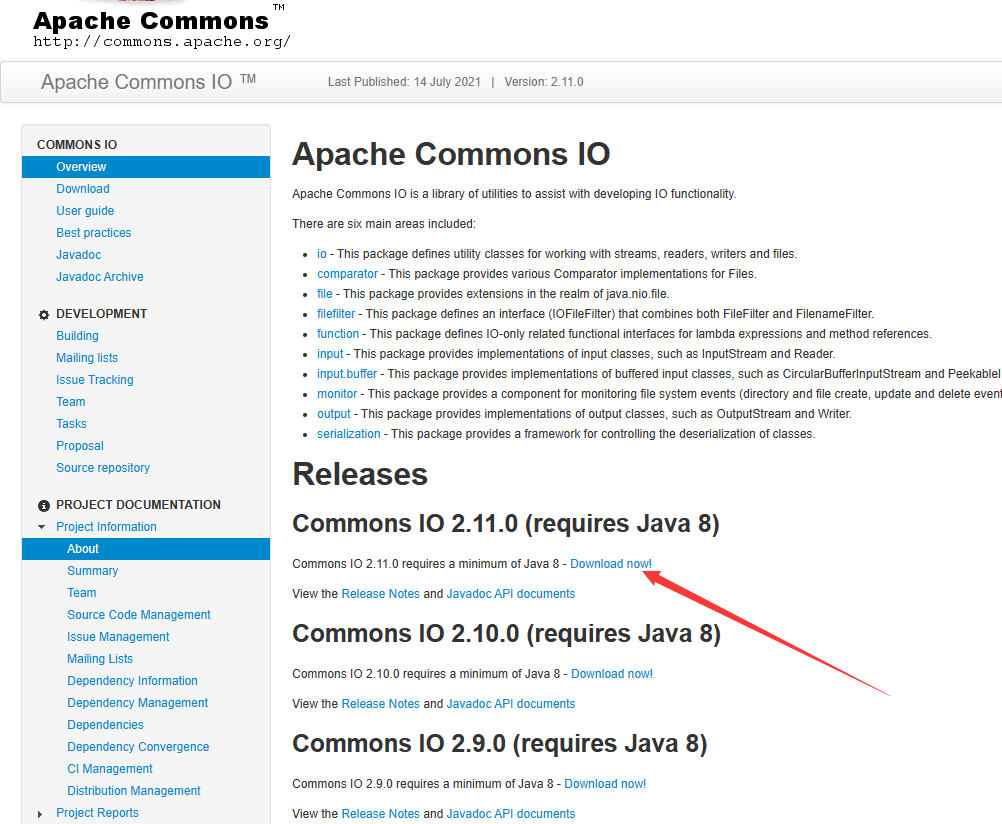Select the About item

(146, 549)
